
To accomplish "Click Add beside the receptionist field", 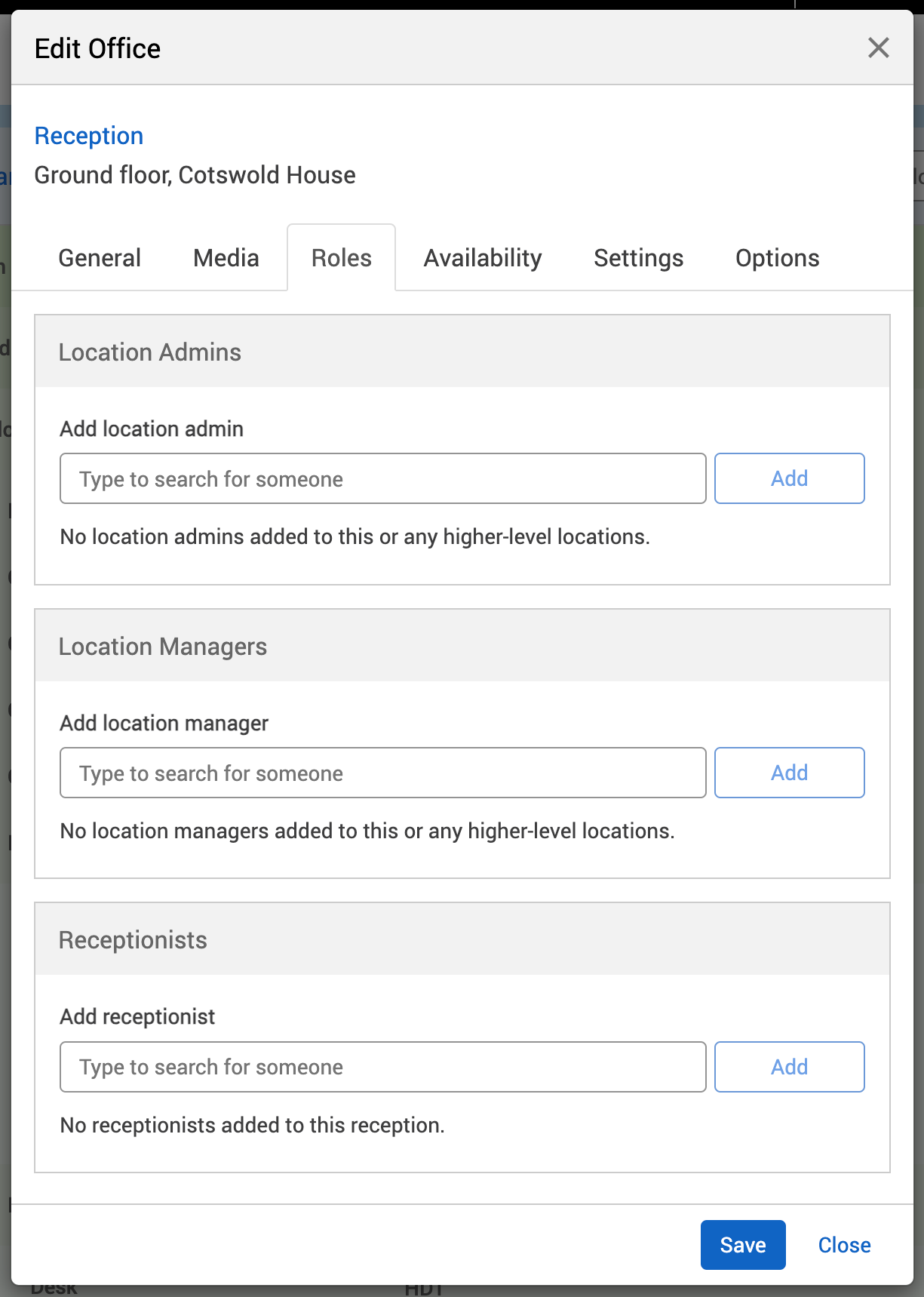I will click(x=789, y=1067).
